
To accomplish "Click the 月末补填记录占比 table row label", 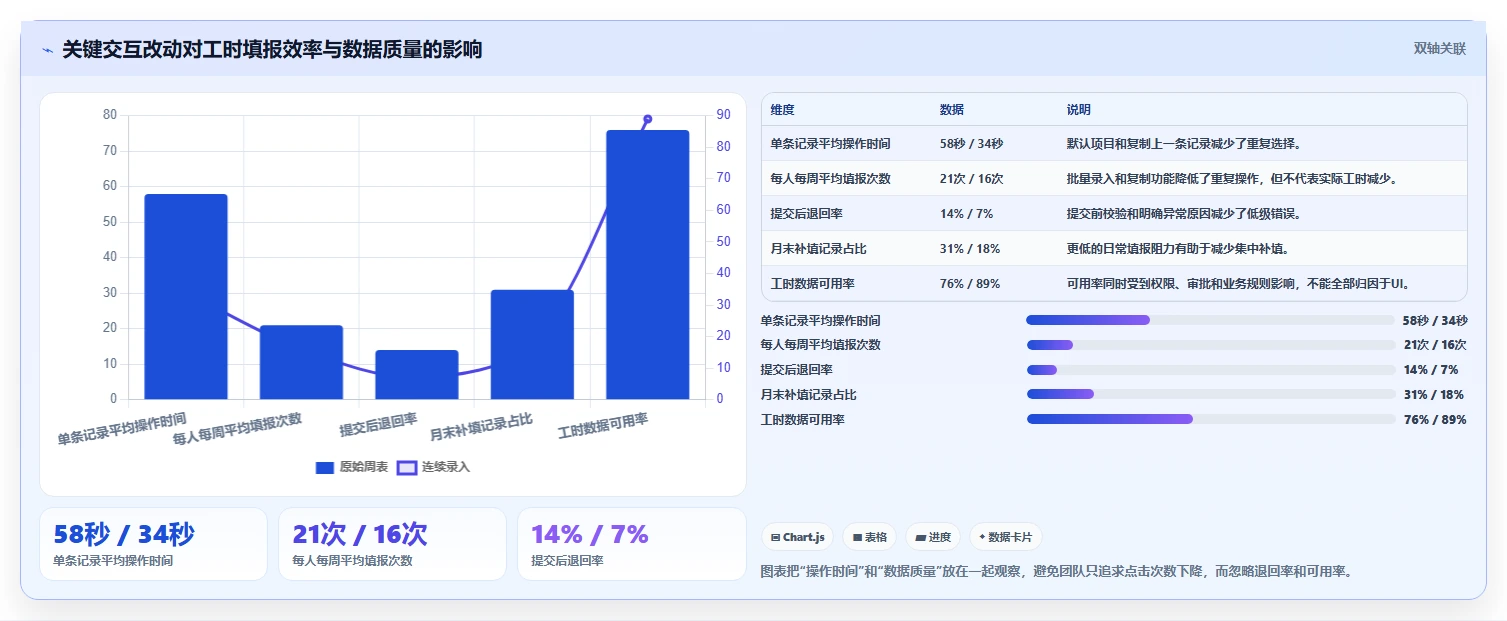I will click(818, 249).
